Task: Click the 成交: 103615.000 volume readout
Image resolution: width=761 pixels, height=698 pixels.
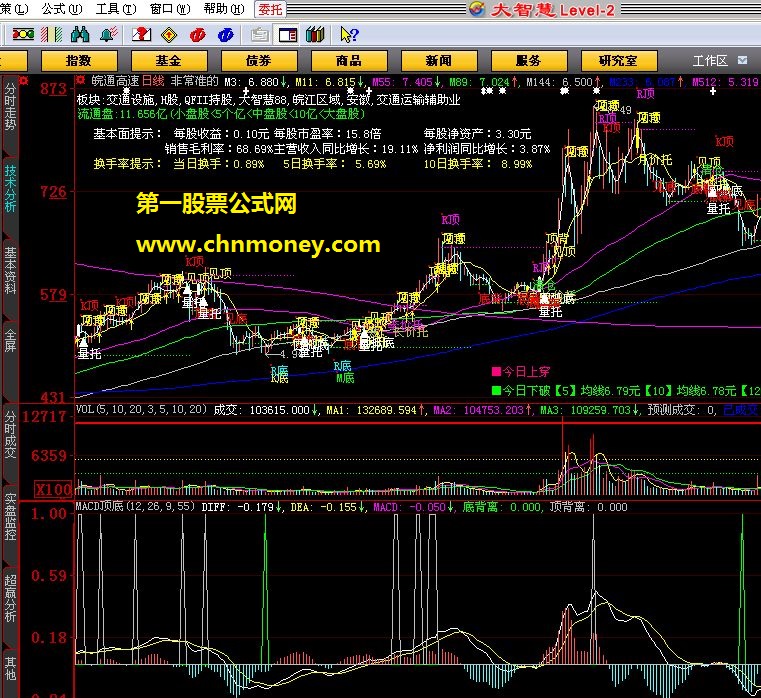Action: (265, 410)
